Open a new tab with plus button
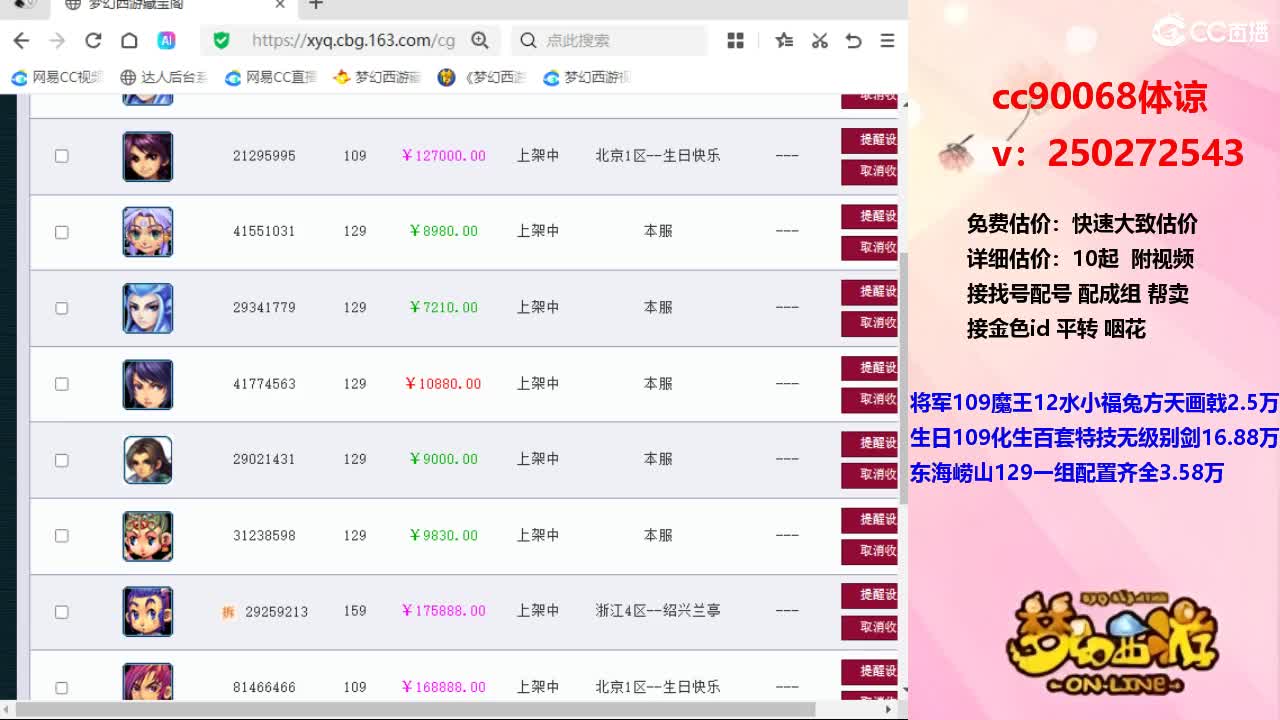The width and height of the screenshot is (1280, 720). click(316, 5)
